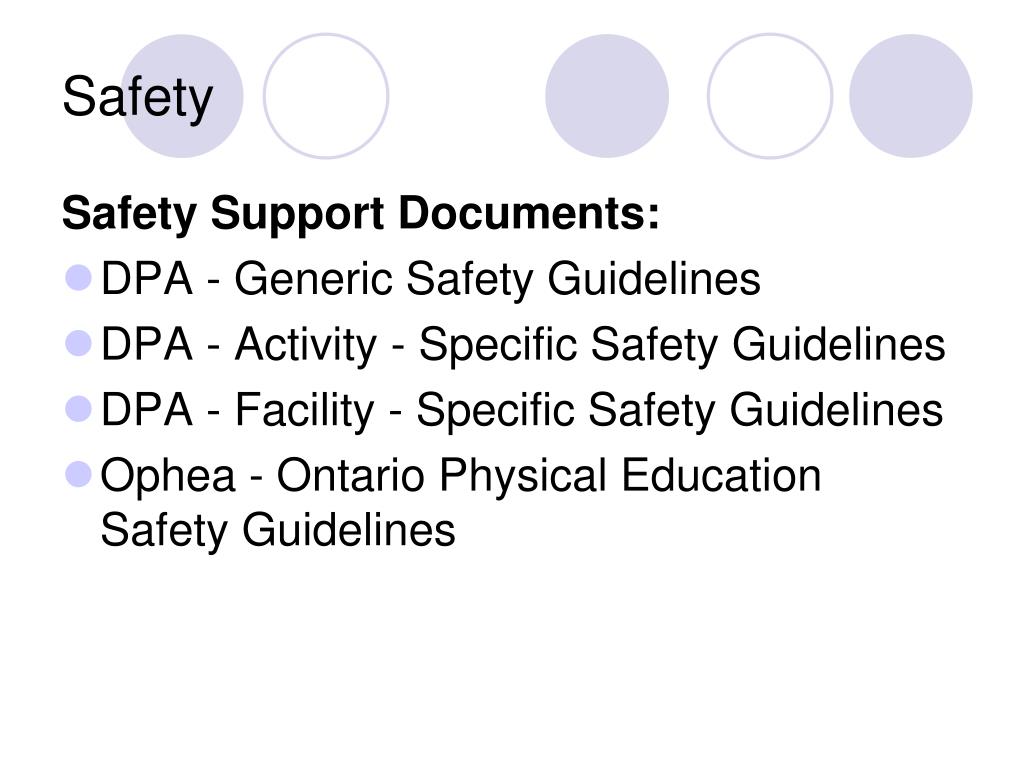Image resolution: width=1024 pixels, height=768 pixels.
Task: Click 'Ophea - Ontario Physical Education' text
Action: 461,475
